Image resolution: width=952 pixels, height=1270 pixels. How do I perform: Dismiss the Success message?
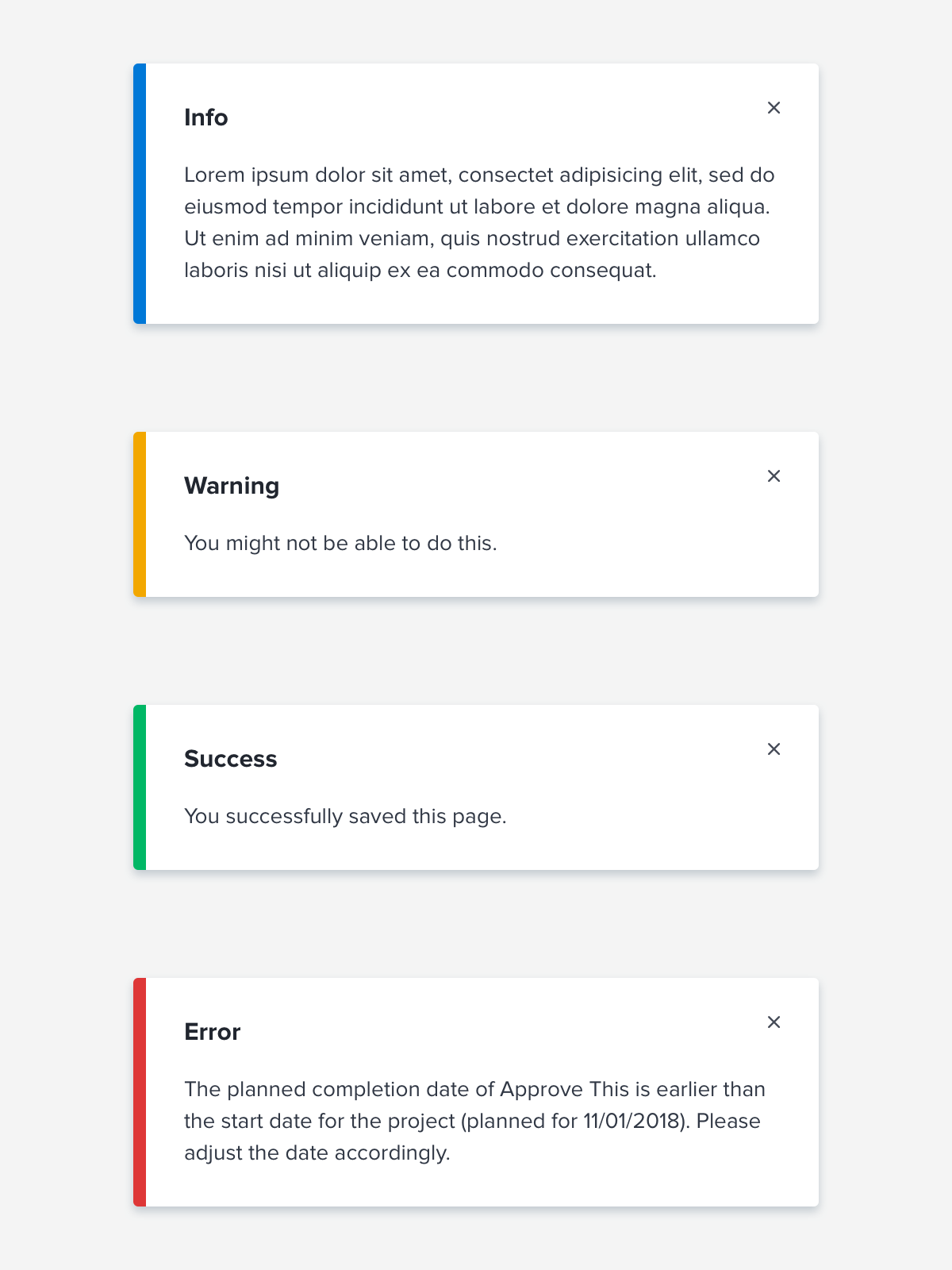click(x=773, y=749)
